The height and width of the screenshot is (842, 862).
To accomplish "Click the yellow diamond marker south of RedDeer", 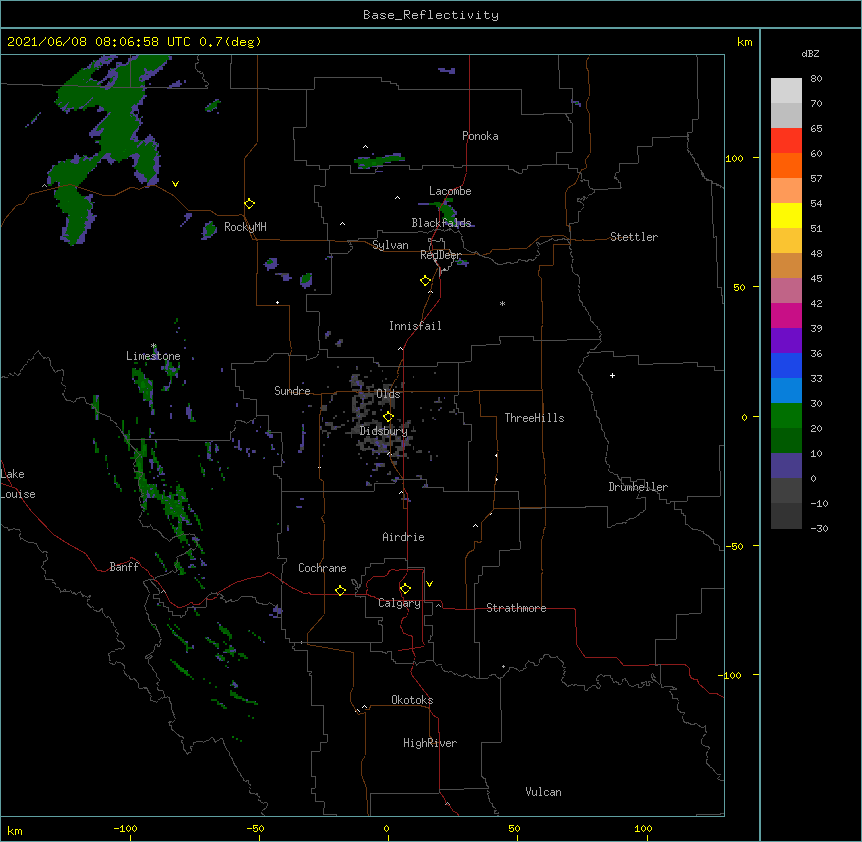I will coord(426,281).
